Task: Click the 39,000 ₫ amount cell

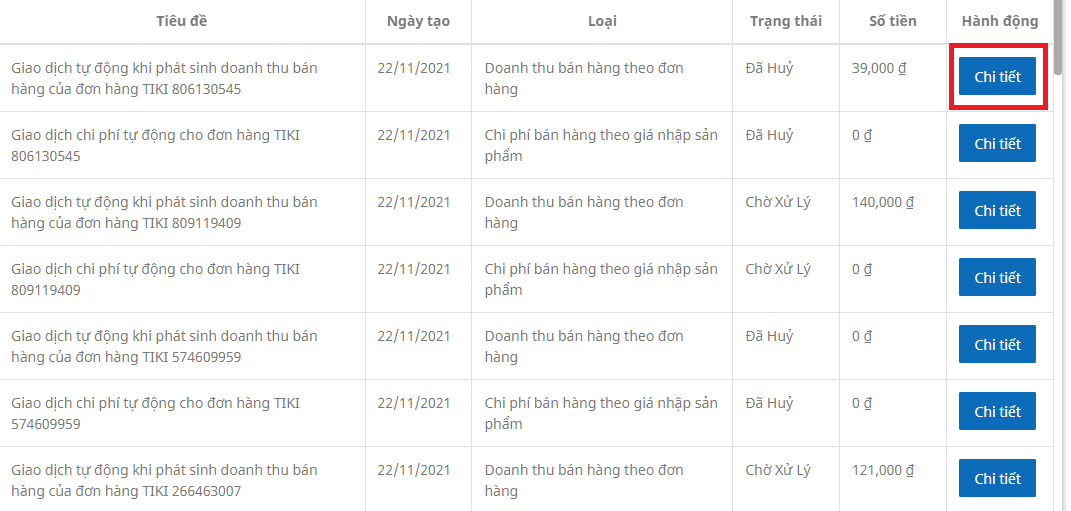Action: coord(879,68)
